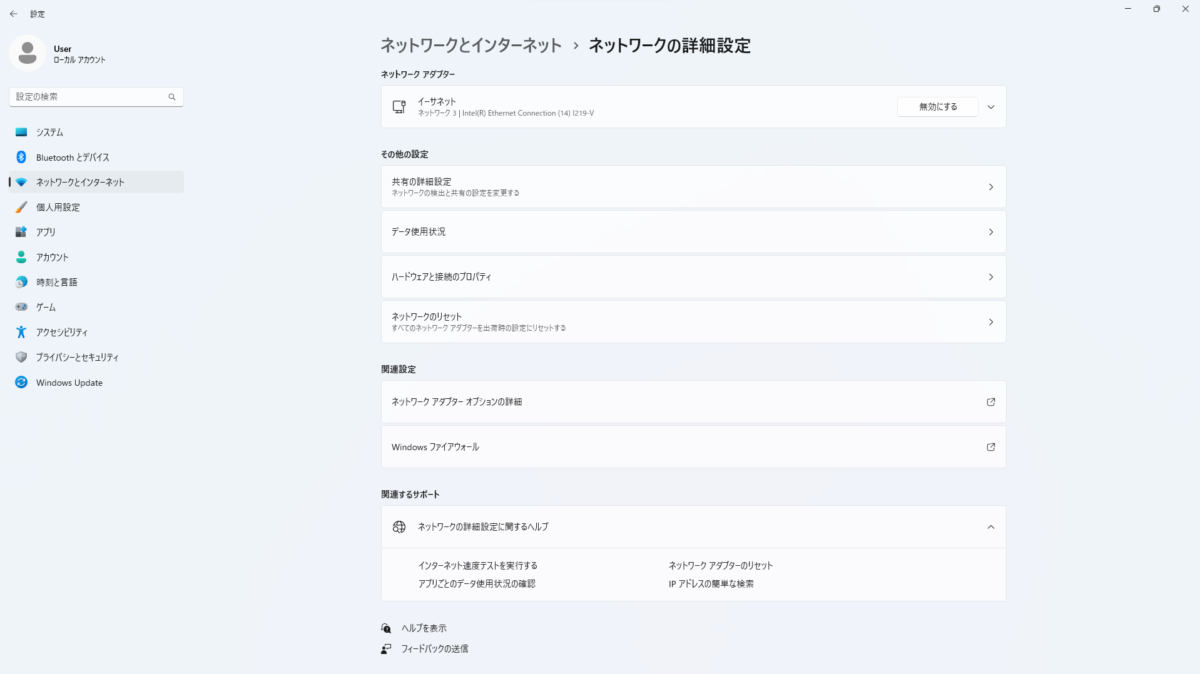Click the アプリ icon in the sidebar

coord(21,232)
